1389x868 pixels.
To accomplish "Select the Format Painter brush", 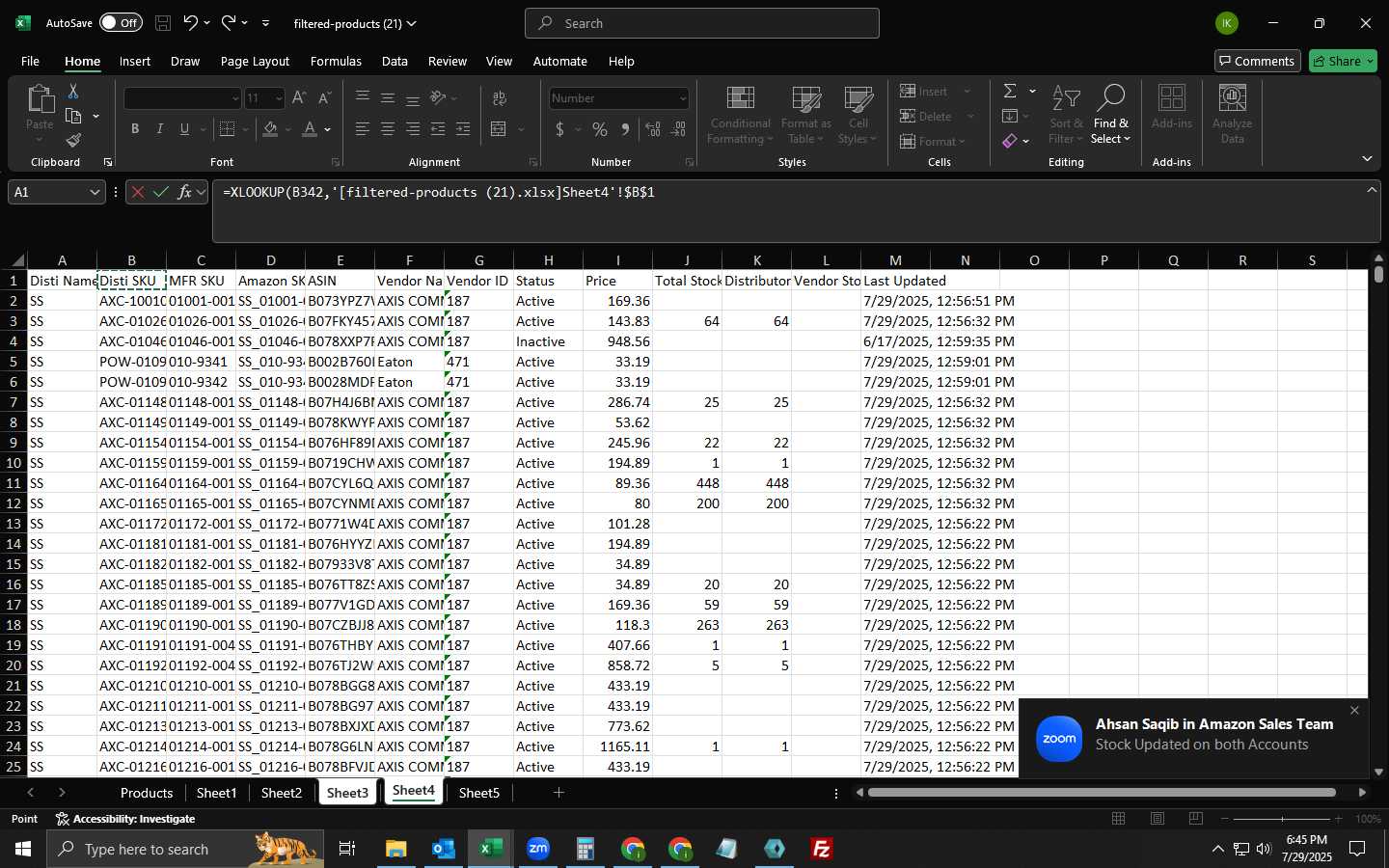I will [x=73, y=140].
